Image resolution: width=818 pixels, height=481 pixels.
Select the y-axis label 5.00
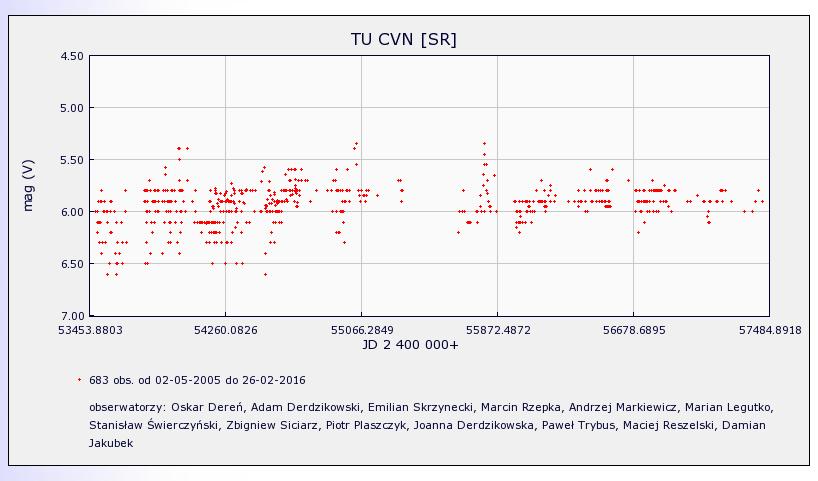pos(72,108)
